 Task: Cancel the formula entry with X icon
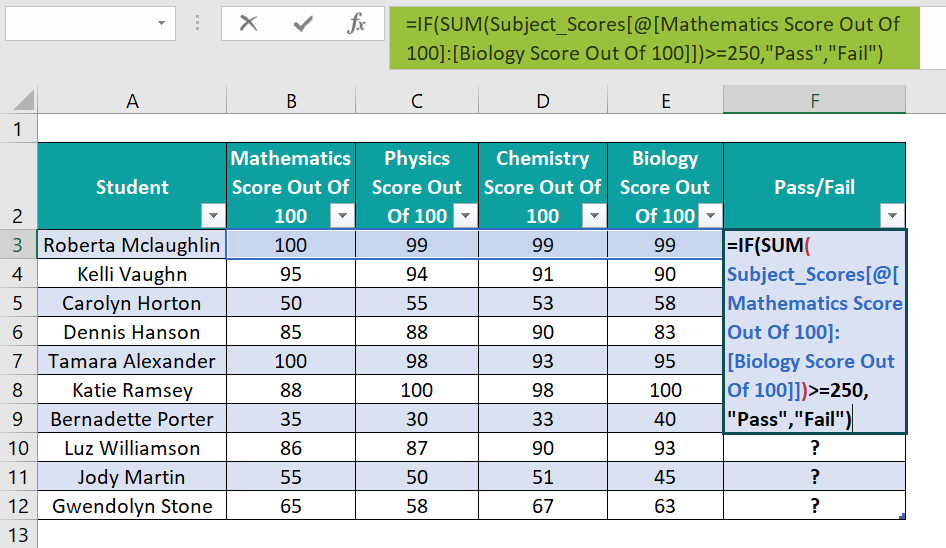point(248,24)
